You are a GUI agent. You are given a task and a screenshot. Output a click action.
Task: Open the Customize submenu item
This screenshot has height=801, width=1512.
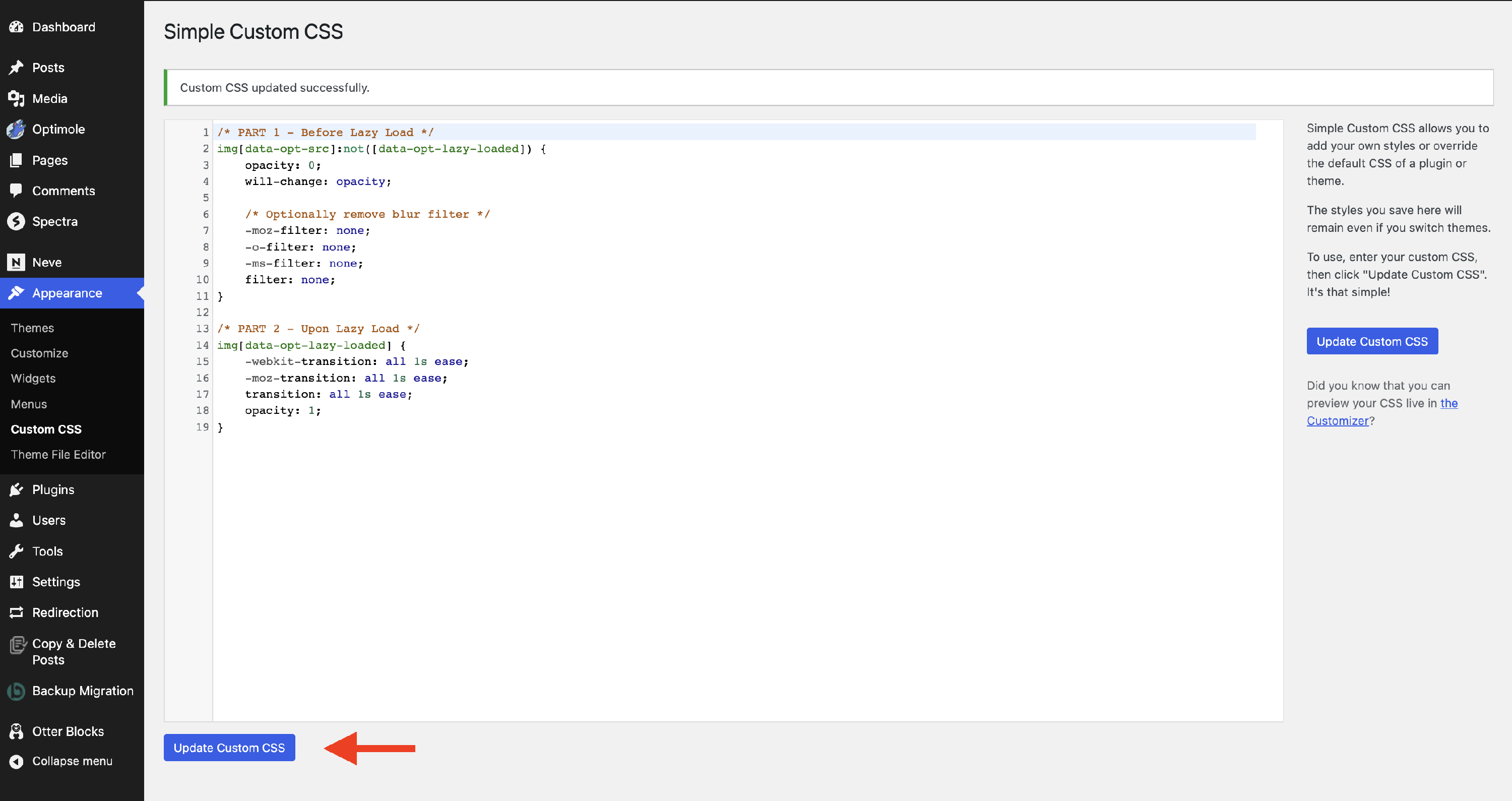click(x=39, y=353)
